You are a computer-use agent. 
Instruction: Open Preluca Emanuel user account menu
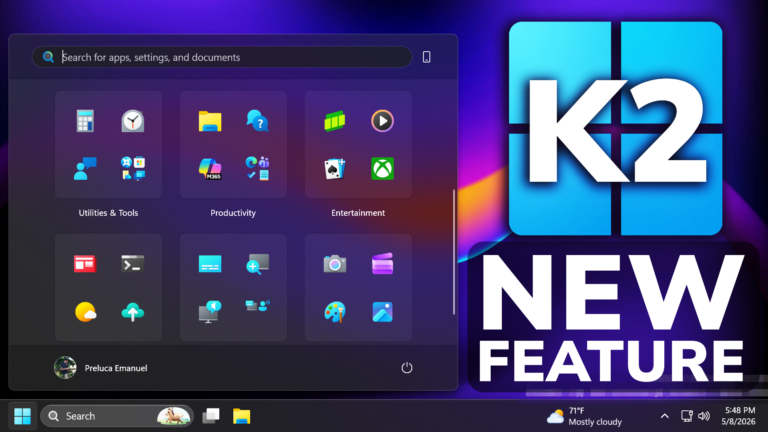coord(101,368)
